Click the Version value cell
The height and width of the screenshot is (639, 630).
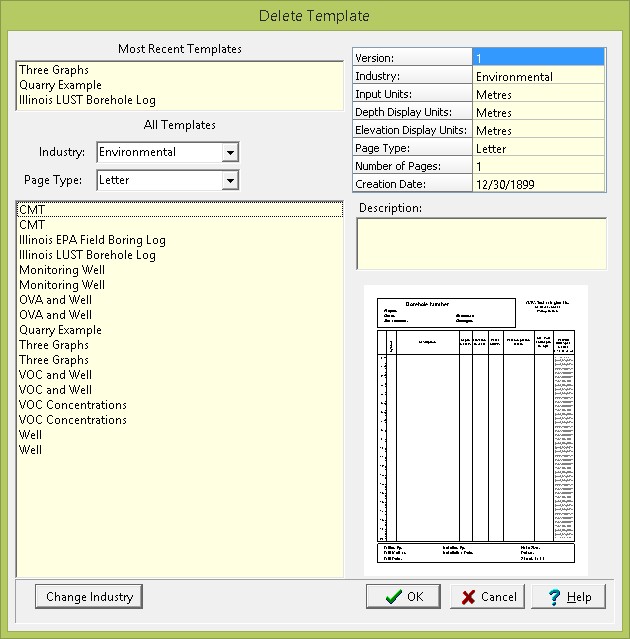coord(538,58)
